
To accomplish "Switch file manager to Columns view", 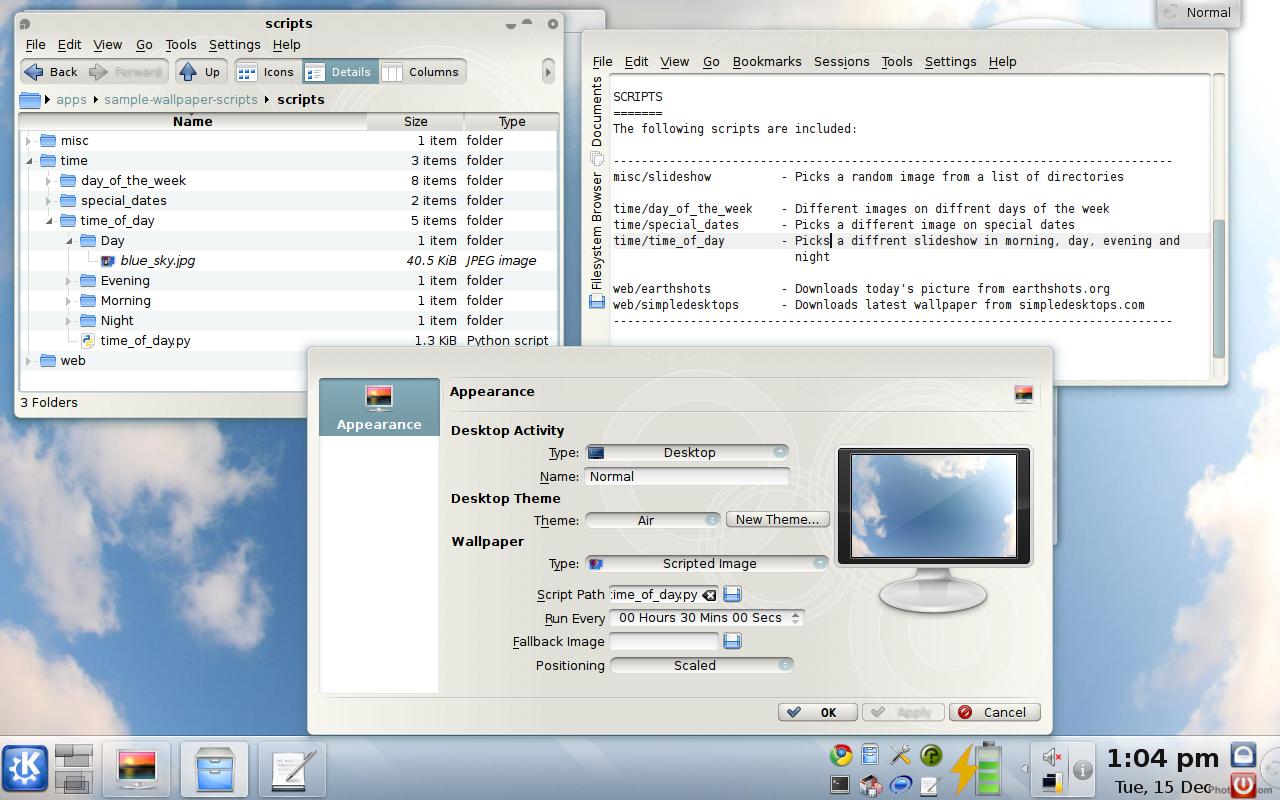I will (421, 72).
